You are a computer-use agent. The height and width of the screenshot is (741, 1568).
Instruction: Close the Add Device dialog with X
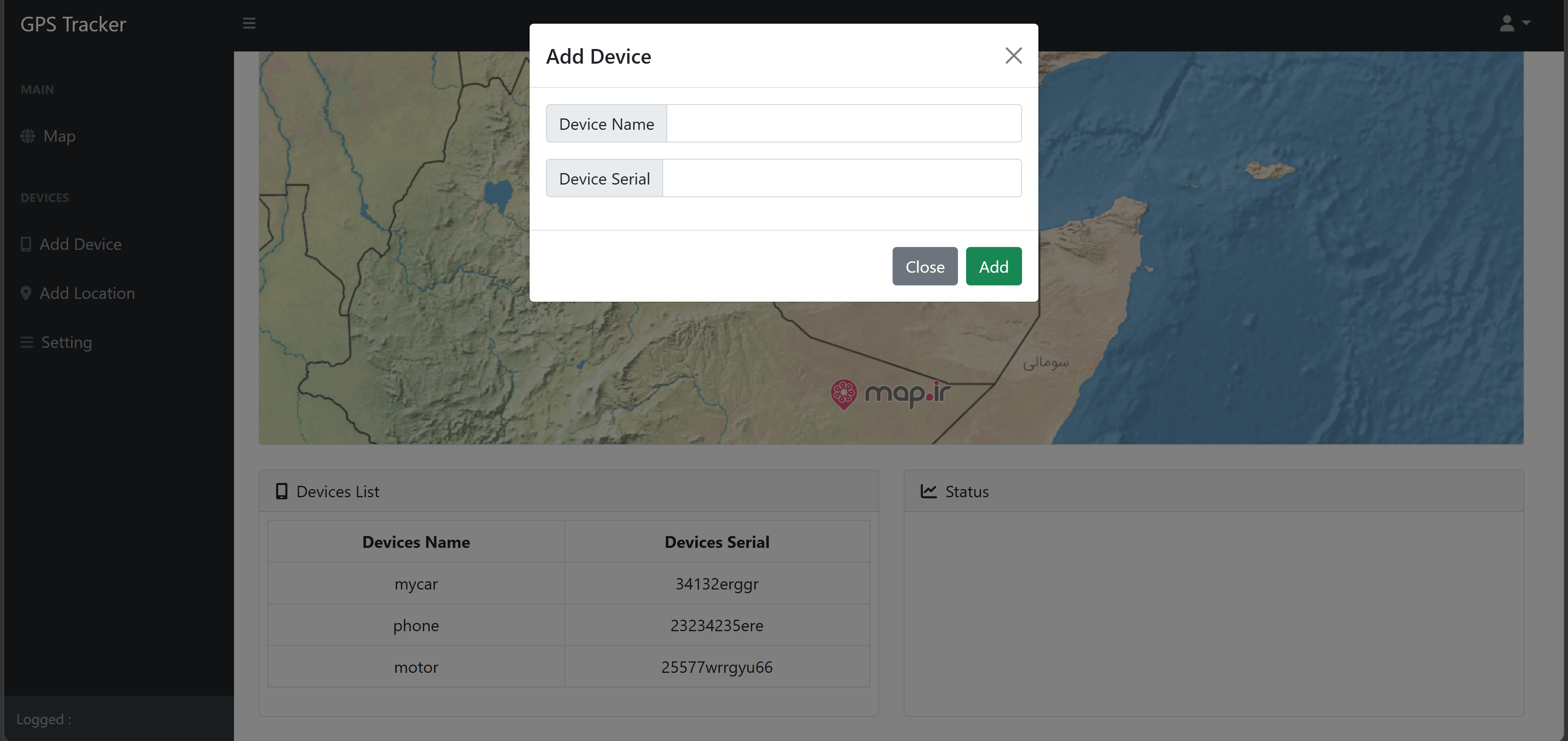[x=1013, y=56]
